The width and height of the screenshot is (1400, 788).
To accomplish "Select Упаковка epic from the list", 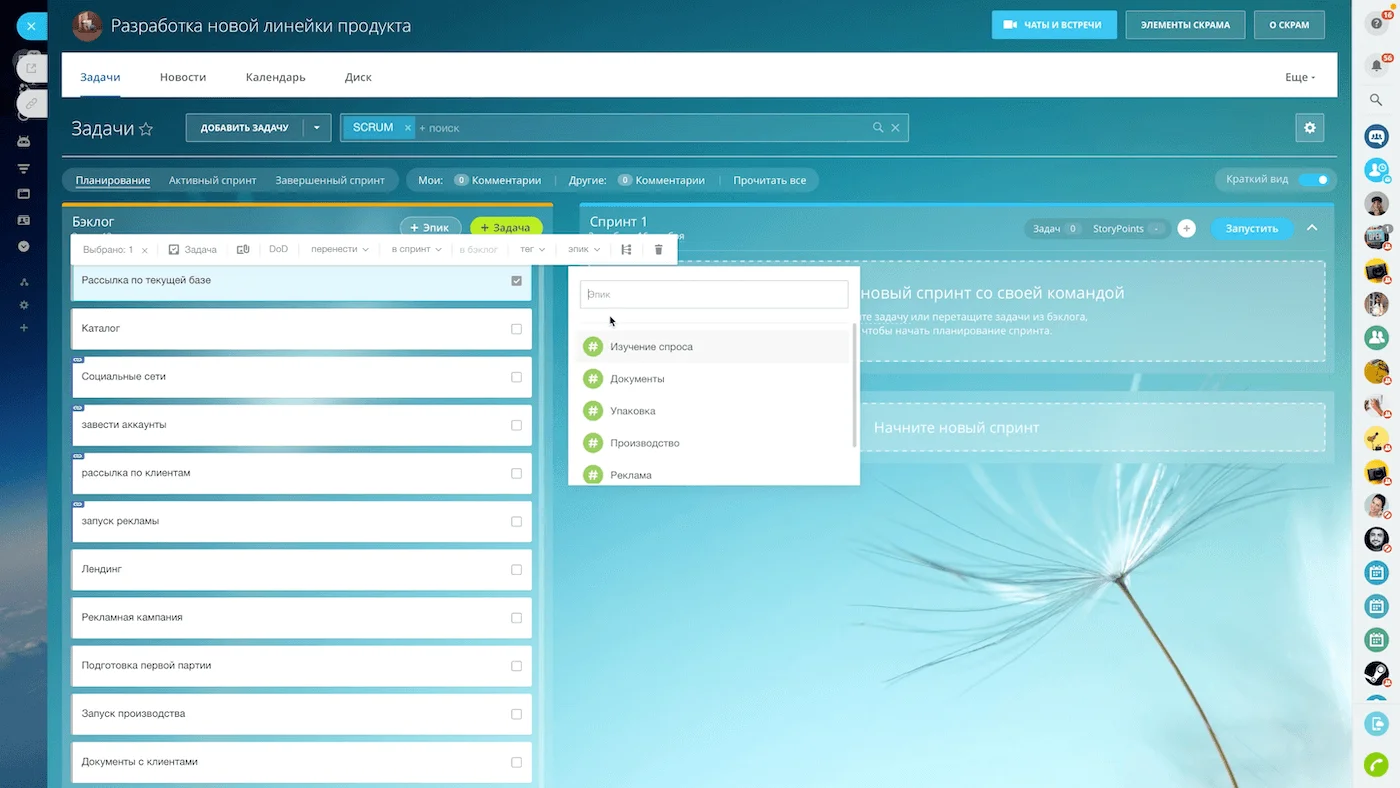I will click(632, 411).
